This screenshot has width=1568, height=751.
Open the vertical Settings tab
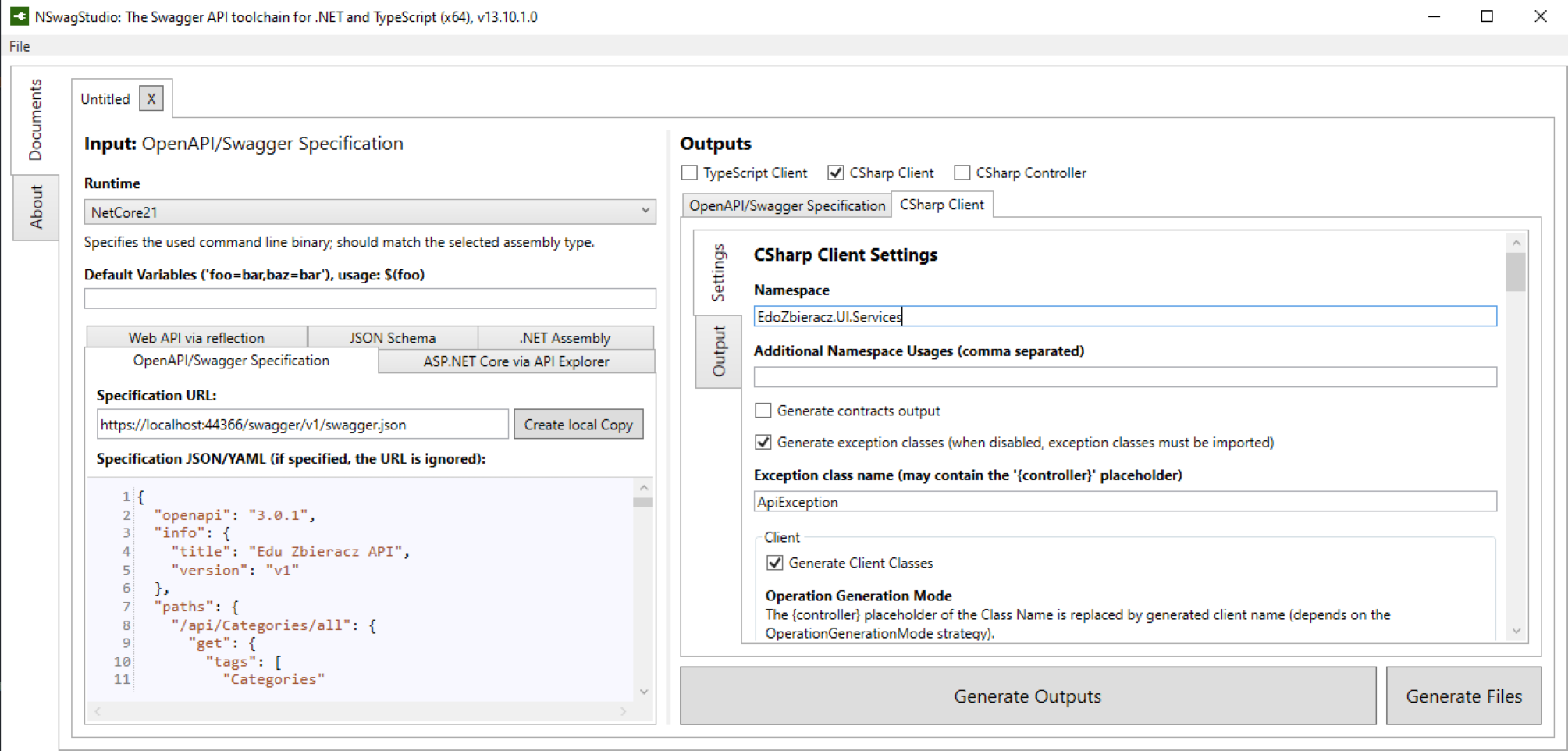pos(718,272)
